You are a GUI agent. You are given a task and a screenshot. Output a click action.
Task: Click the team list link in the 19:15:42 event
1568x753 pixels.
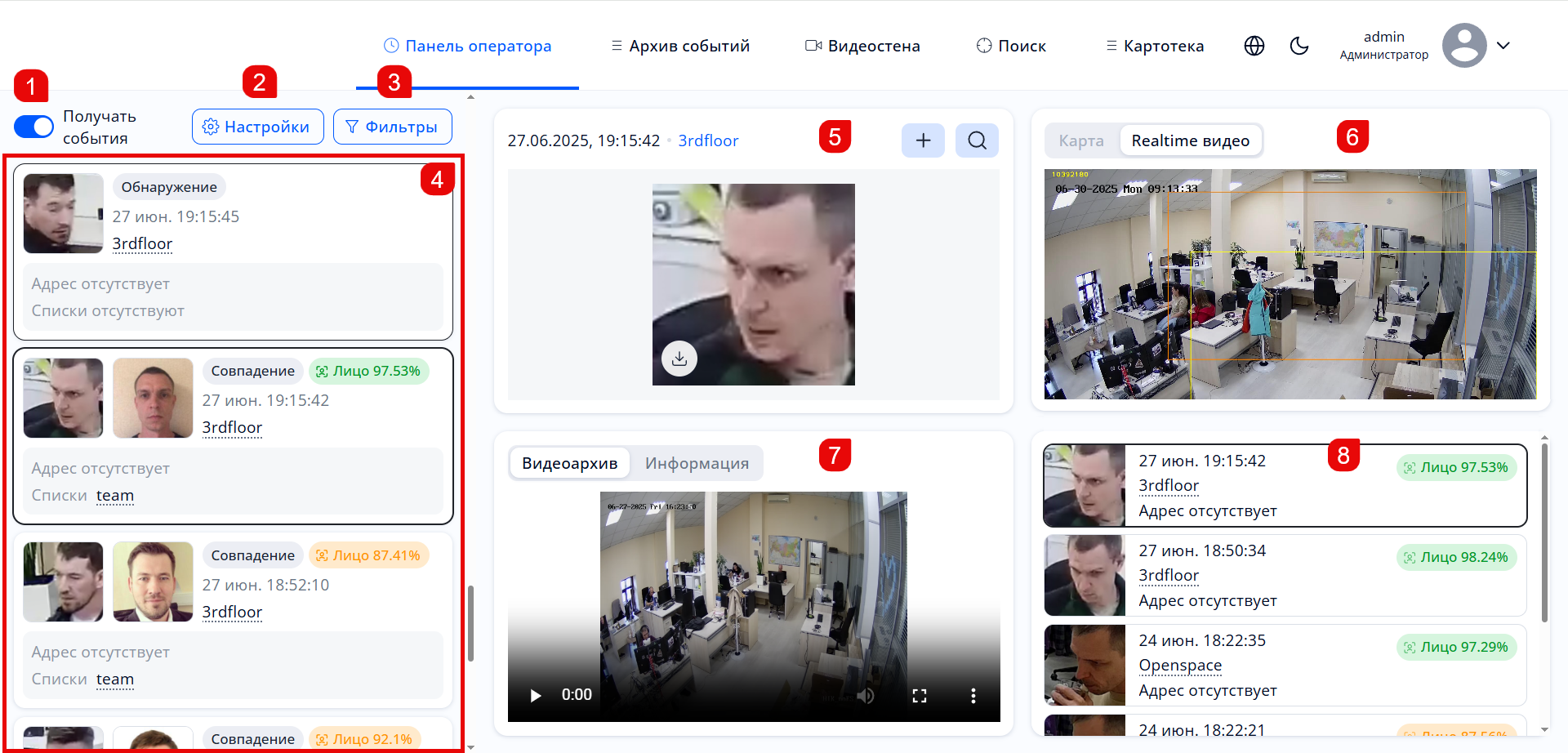click(115, 495)
